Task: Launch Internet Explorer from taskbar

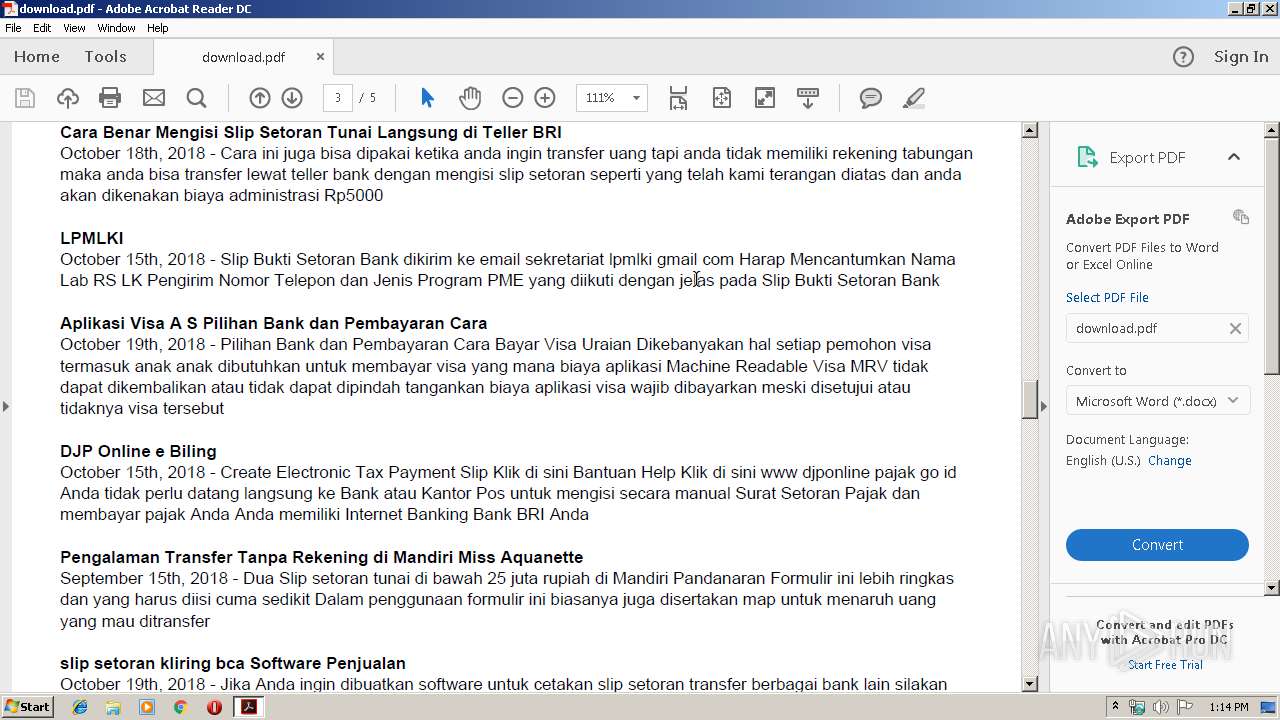Action: (80, 707)
